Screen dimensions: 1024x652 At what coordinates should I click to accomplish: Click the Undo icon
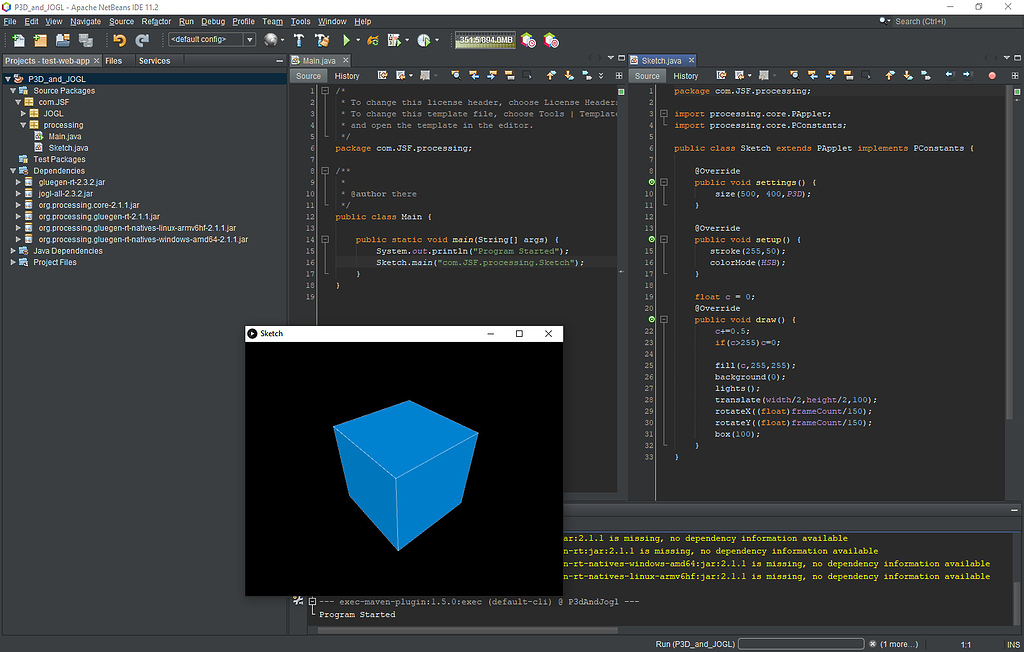(119, 40)
